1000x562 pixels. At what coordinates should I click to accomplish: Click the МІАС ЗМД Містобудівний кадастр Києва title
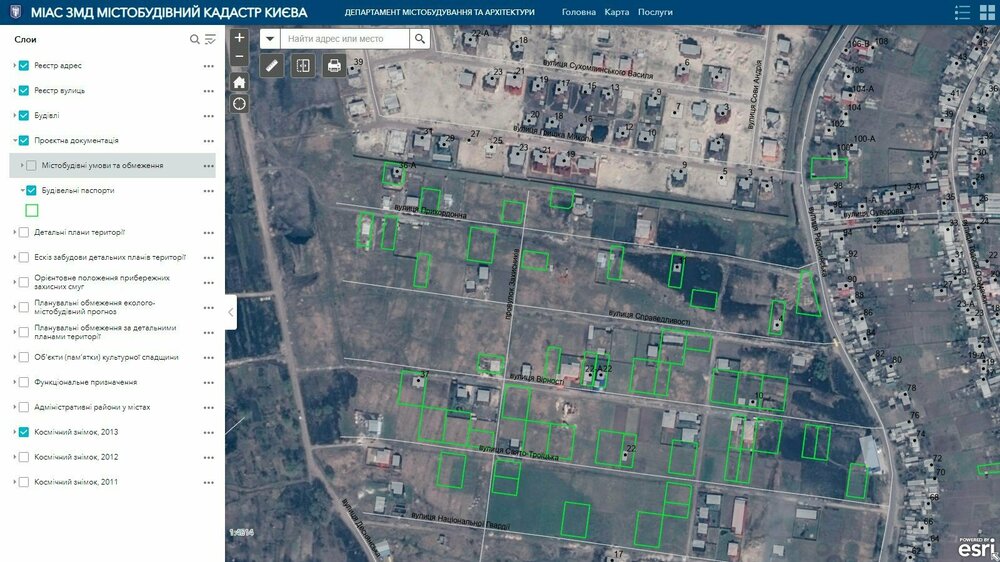[169, 12]
